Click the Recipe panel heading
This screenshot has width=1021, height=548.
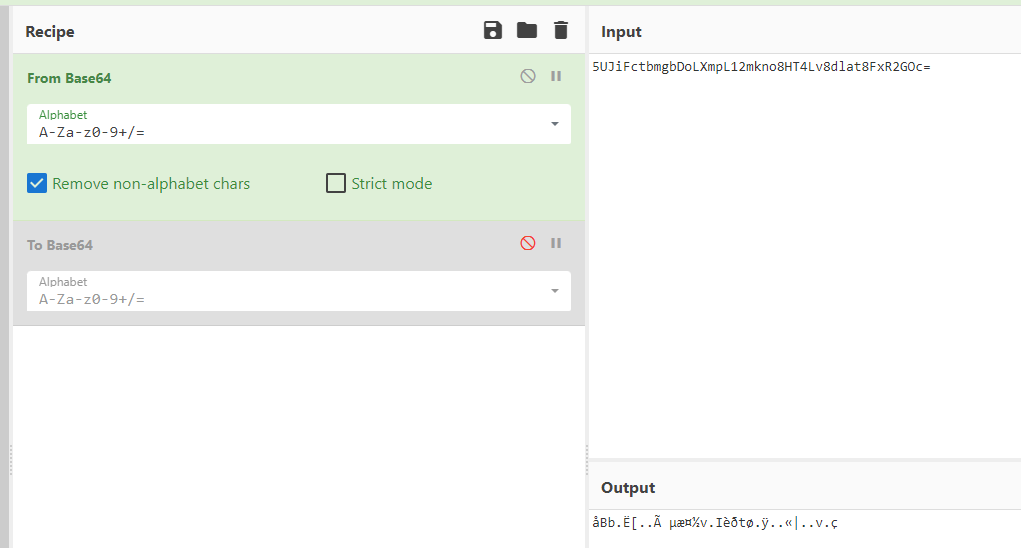[x=49, y=32]
